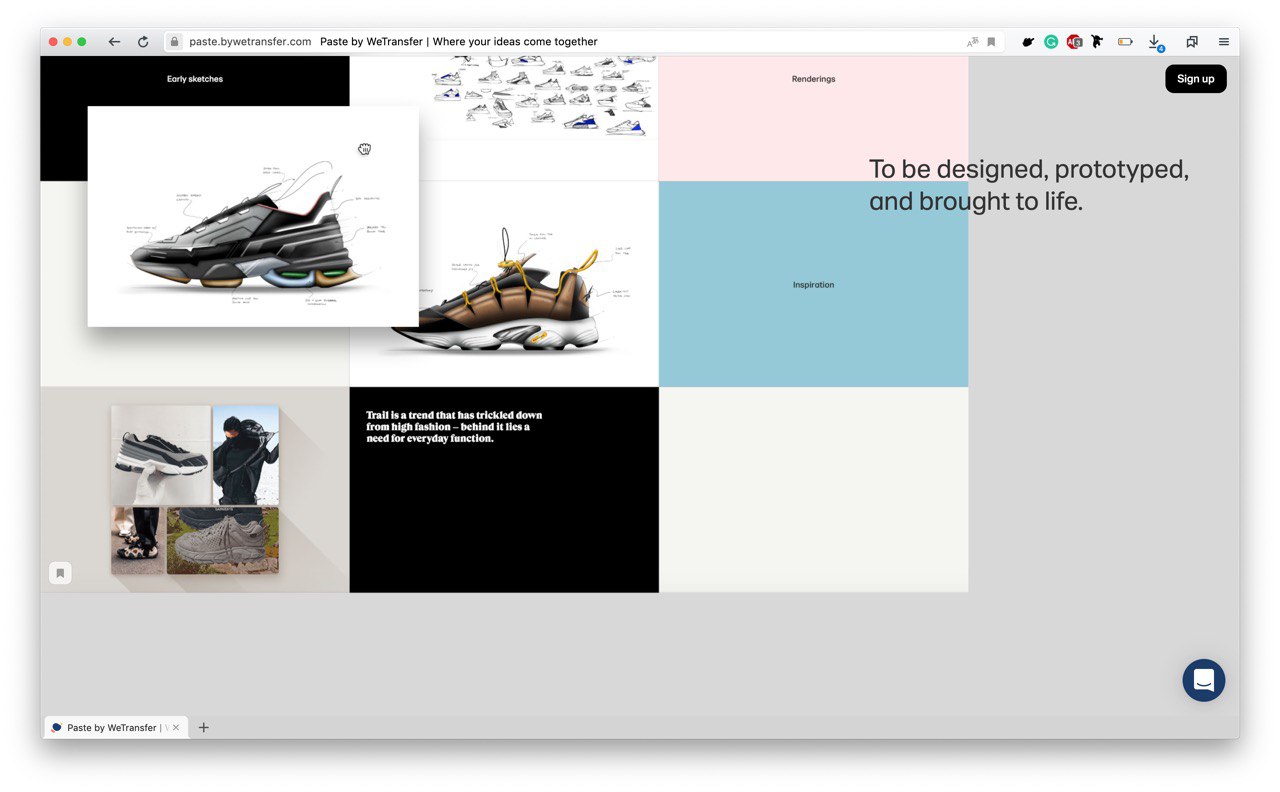Click the Inspiration label on blue slide

(x=813, y=285)
